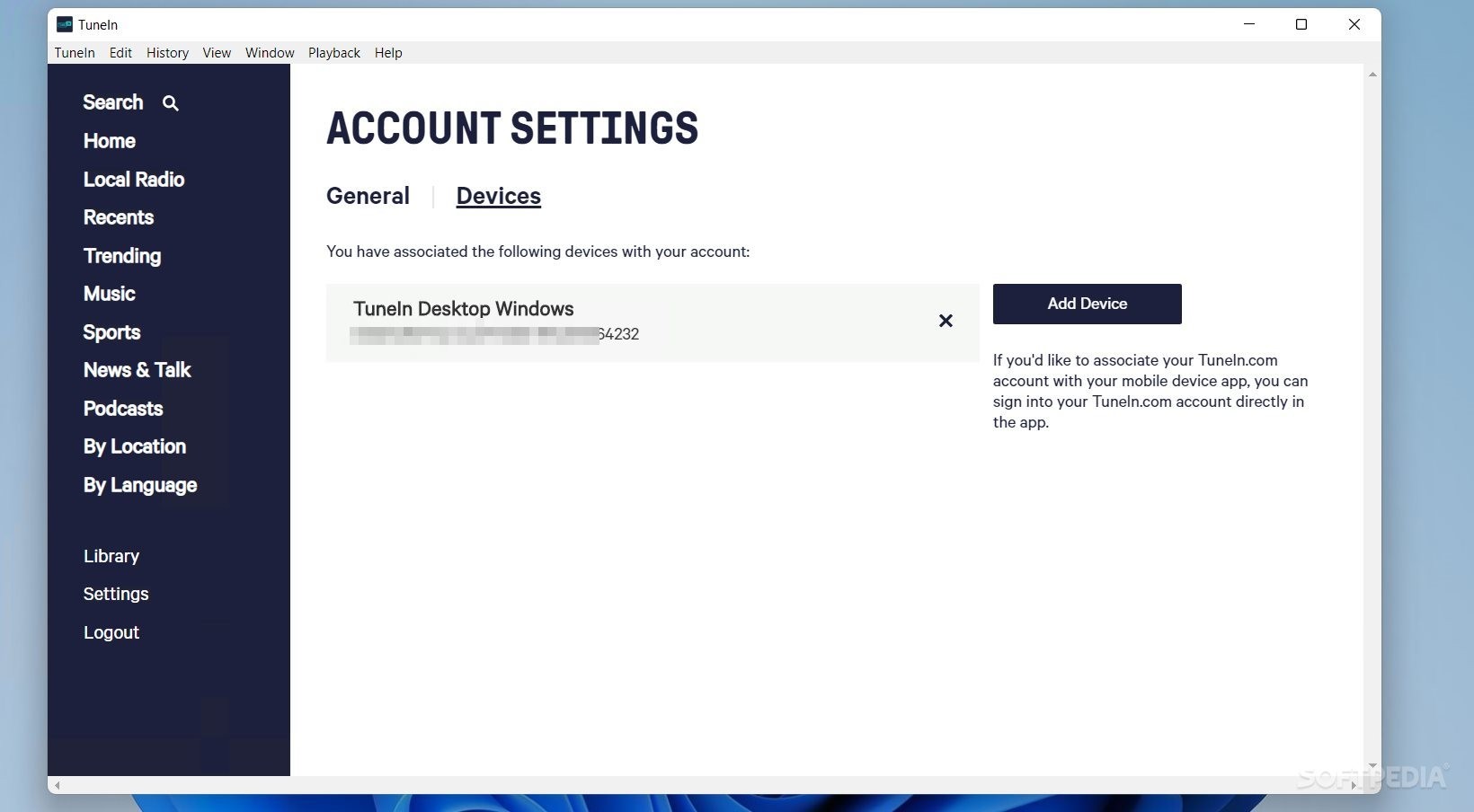Browse Podcasts in sidebar
This screenshot has width=1474, height=812.
pos(123,409)
